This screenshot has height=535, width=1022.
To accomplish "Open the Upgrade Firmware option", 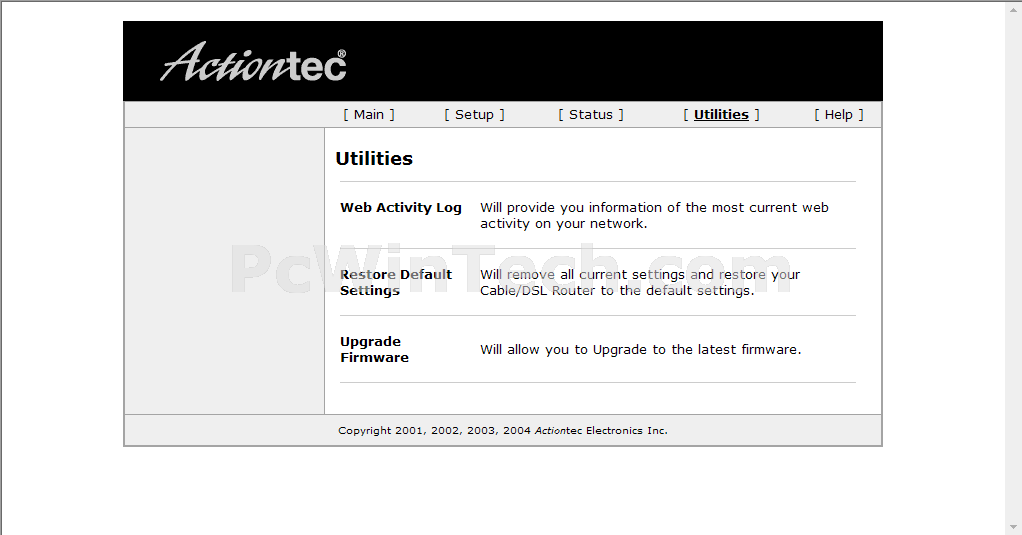I will point(374,349).
